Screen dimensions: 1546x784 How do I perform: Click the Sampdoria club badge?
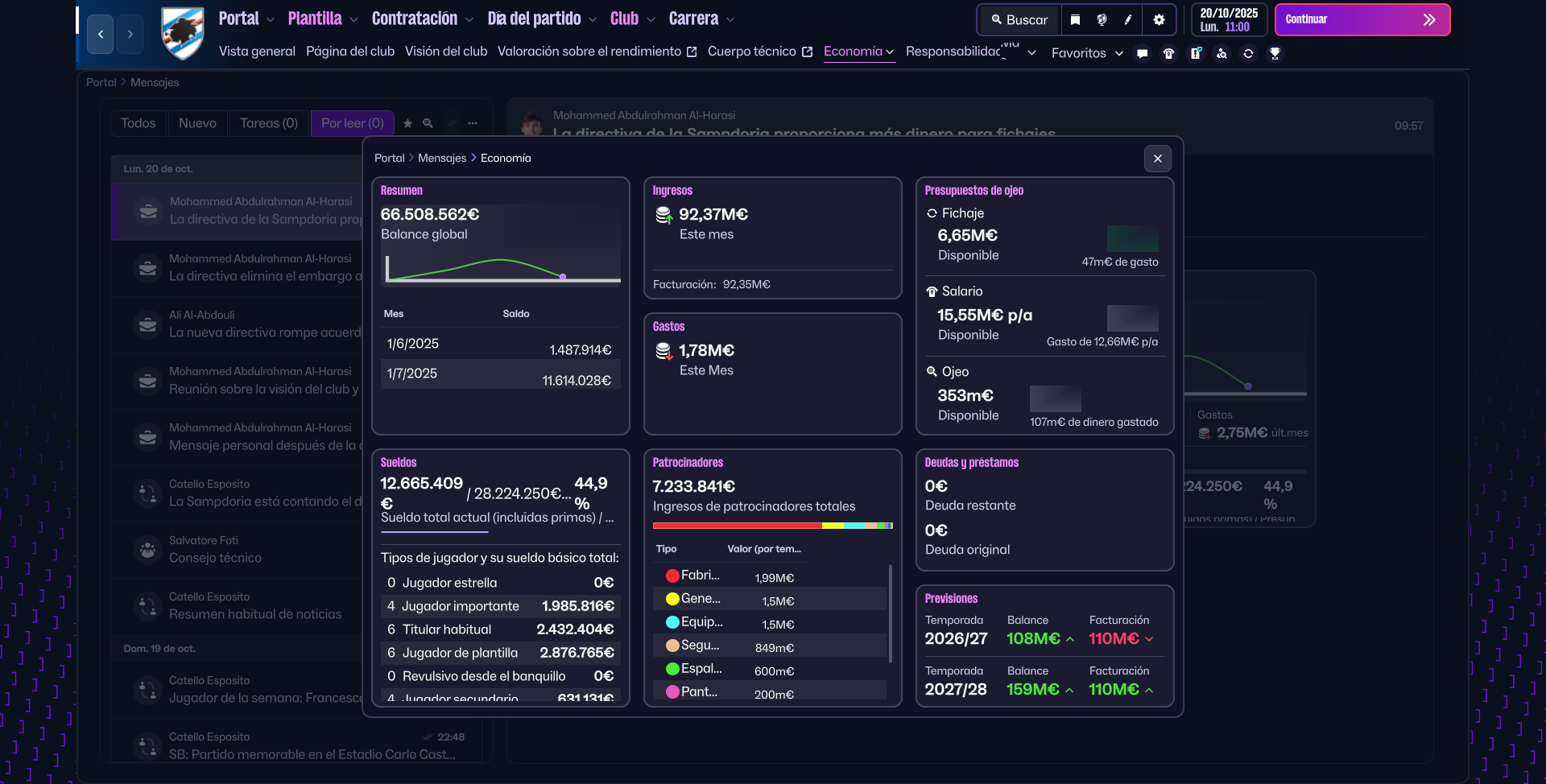pyautogui.click(x=183, y=34)
